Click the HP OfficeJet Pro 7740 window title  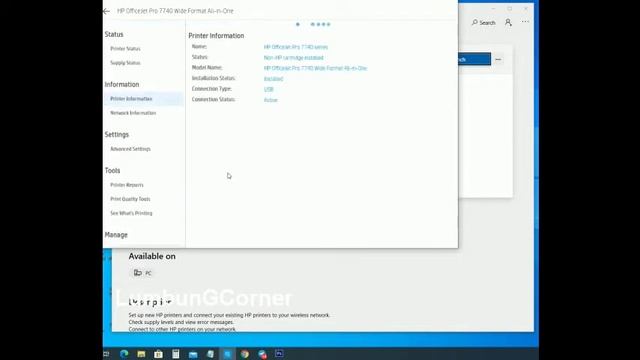click(176, 11)
